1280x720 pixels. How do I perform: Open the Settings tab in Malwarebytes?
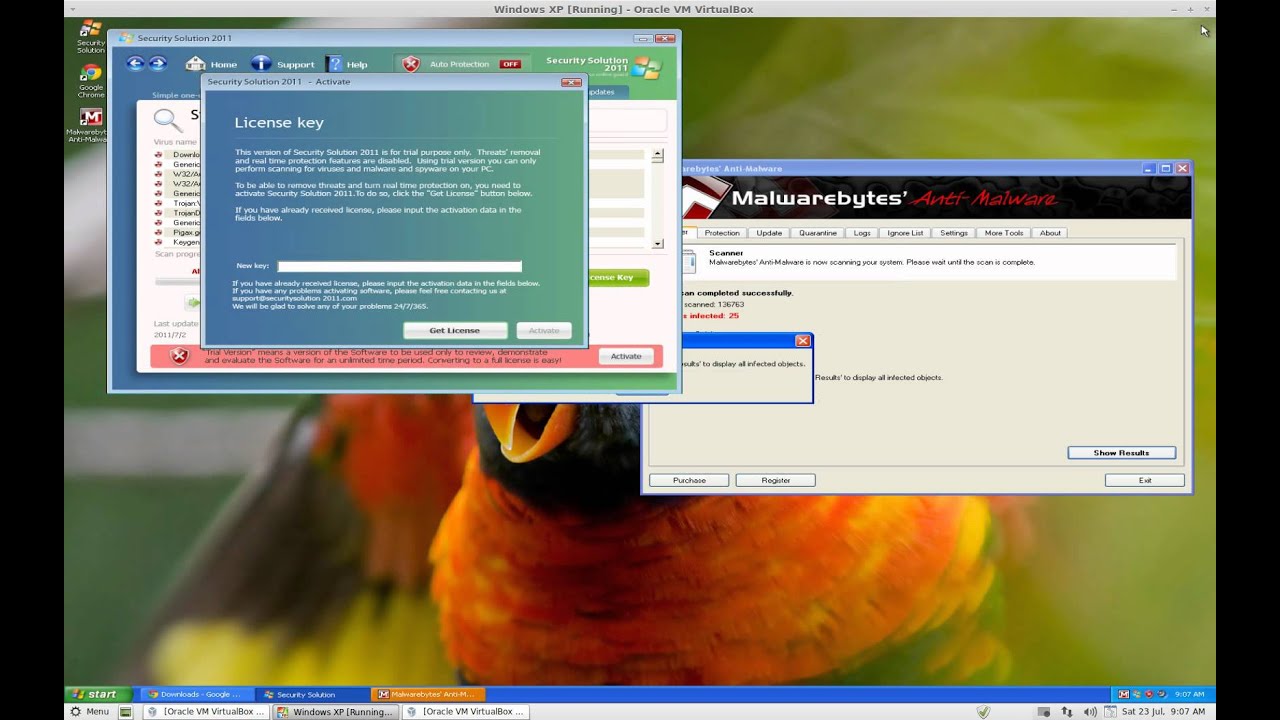pos(954,233)
